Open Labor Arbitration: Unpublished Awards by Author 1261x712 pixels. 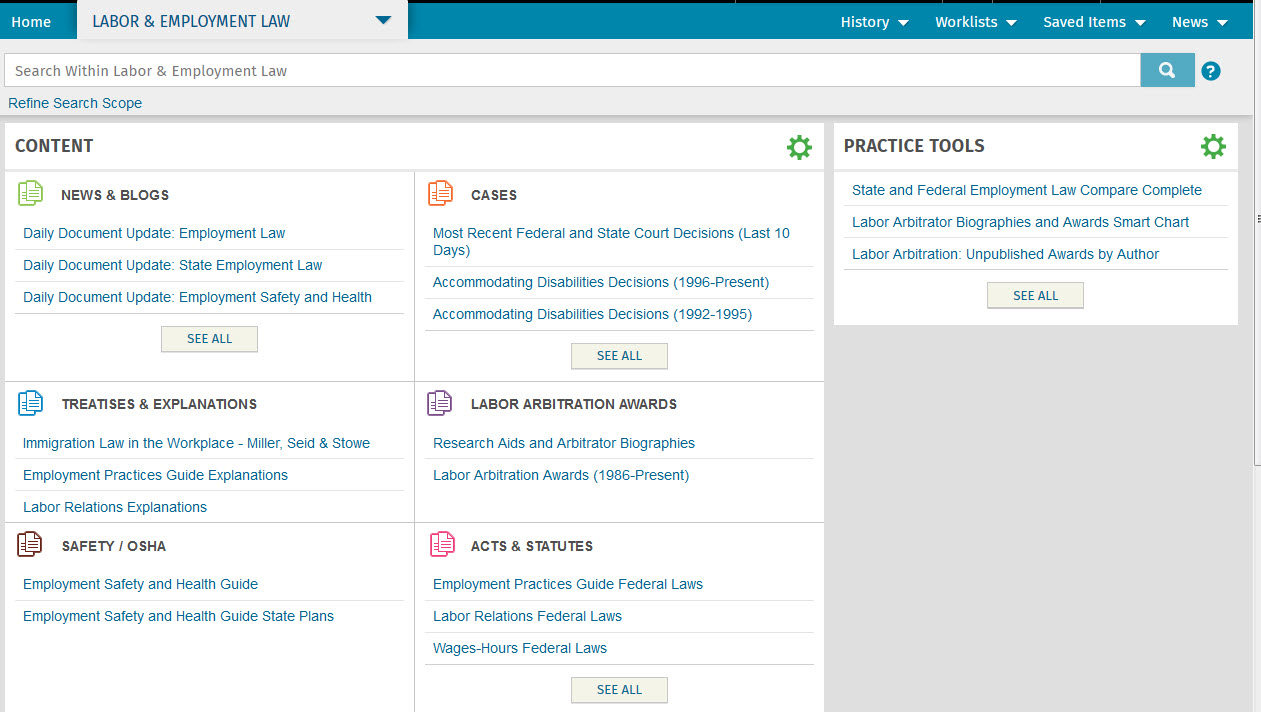[x=1006, y=254]
